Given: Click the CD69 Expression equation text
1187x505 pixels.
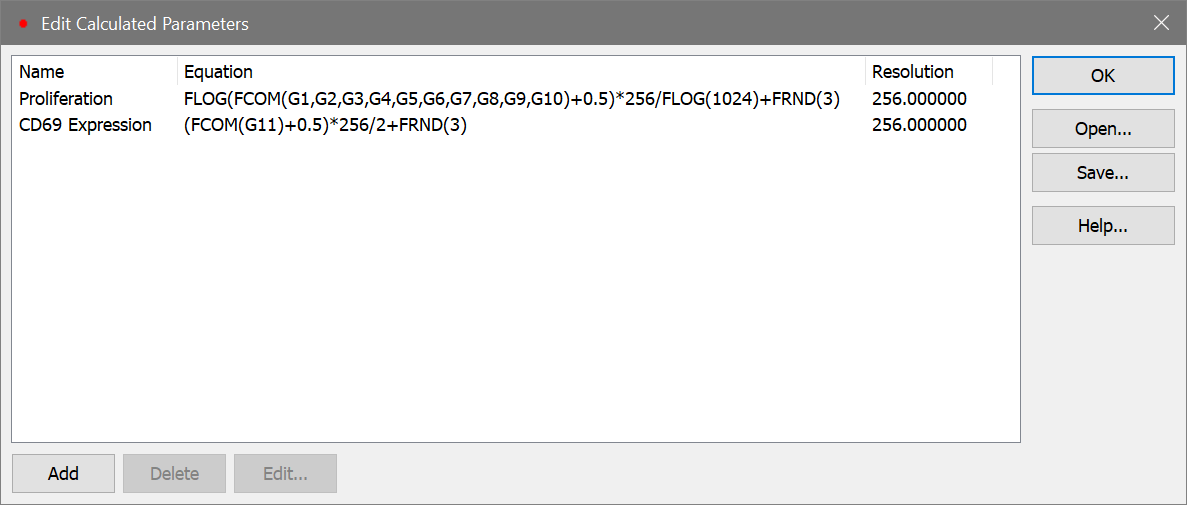Looking at the screenshot, I should click(x=326, y=125).
